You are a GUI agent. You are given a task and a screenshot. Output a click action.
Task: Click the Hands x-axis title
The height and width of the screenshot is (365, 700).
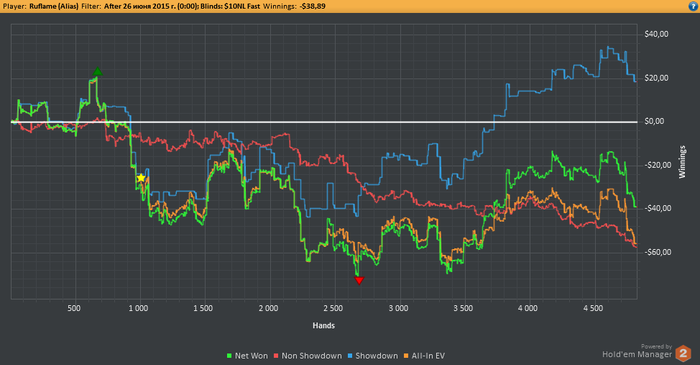tap(324, 326)
